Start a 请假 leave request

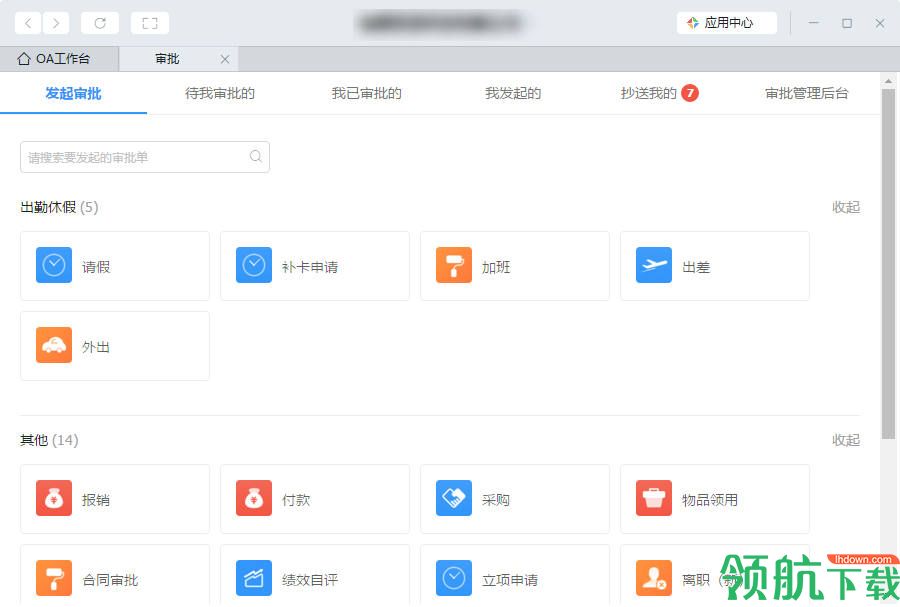(115, 266)
